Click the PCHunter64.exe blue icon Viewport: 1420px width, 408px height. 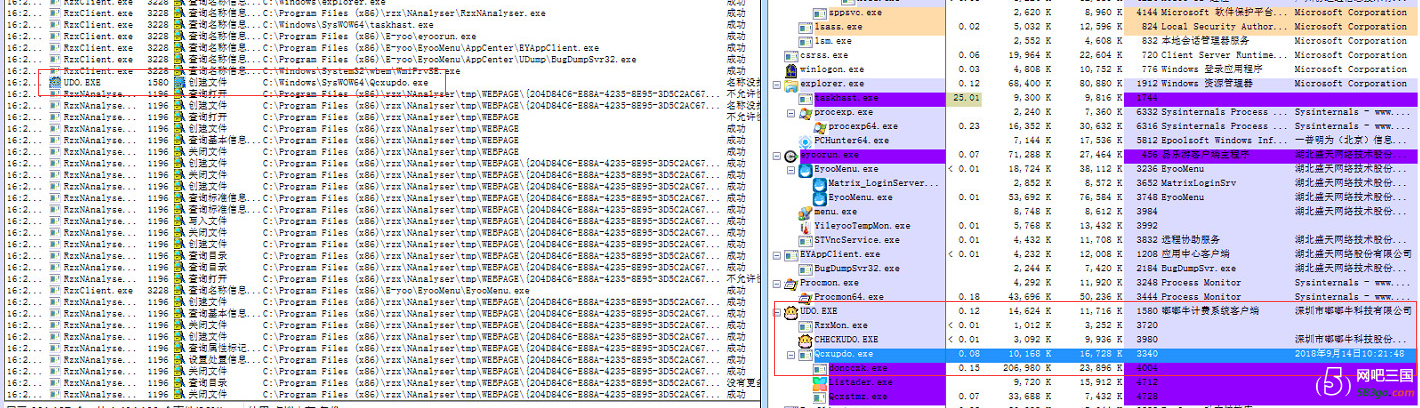(x=805, y=141)
